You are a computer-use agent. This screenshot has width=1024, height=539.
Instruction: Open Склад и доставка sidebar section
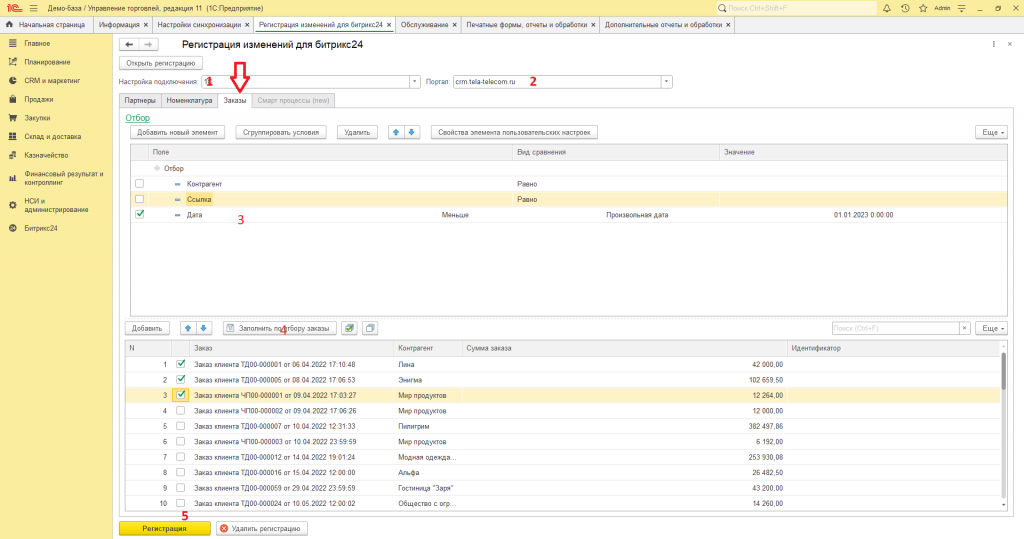(x=53, y=137)
